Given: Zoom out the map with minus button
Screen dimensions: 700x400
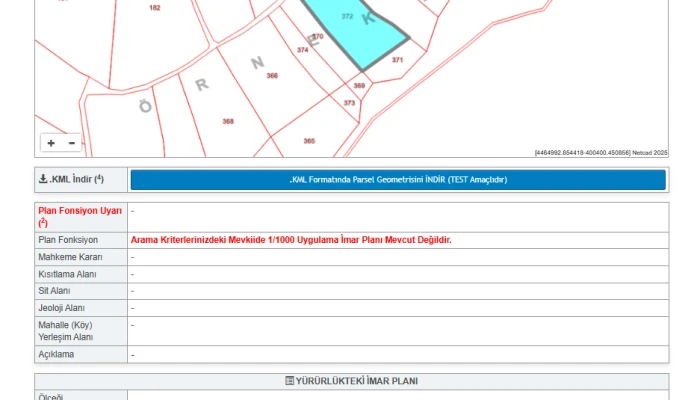Looking at the screenshot, I should click(71, 144).
